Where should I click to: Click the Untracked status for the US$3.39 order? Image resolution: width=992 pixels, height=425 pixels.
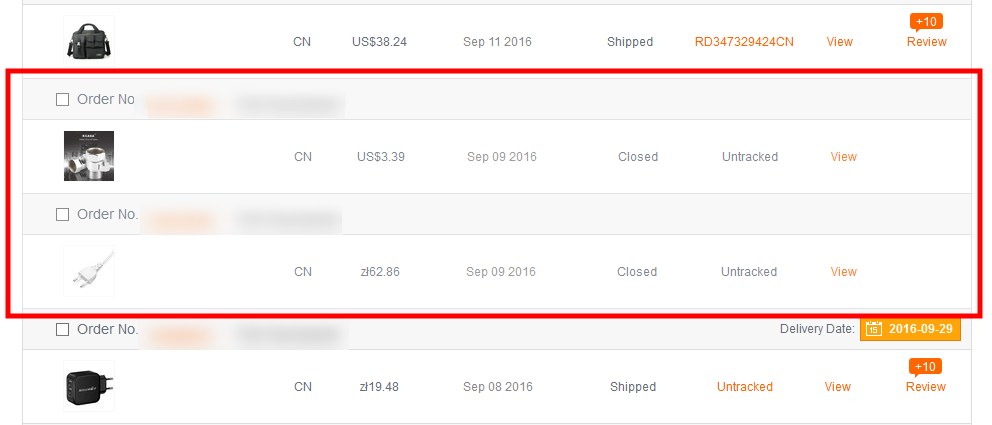tap(749, 157)
